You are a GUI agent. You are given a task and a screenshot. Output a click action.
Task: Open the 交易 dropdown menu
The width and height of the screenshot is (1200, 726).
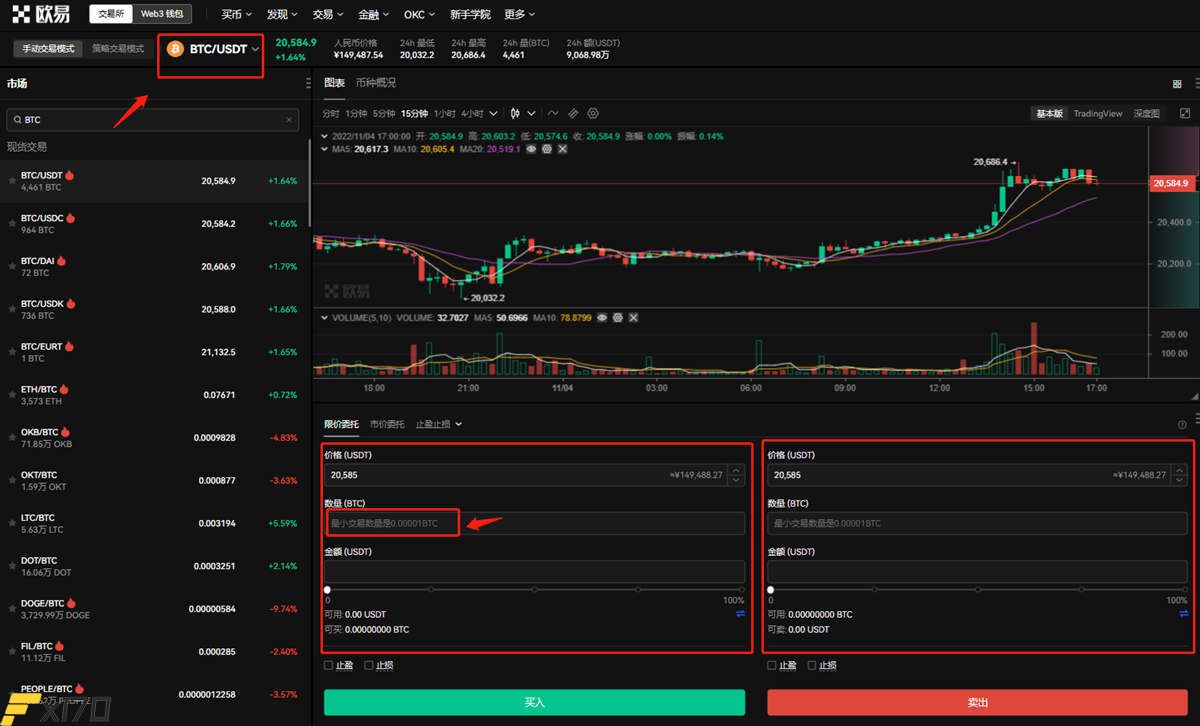click(x=328, y=14)
